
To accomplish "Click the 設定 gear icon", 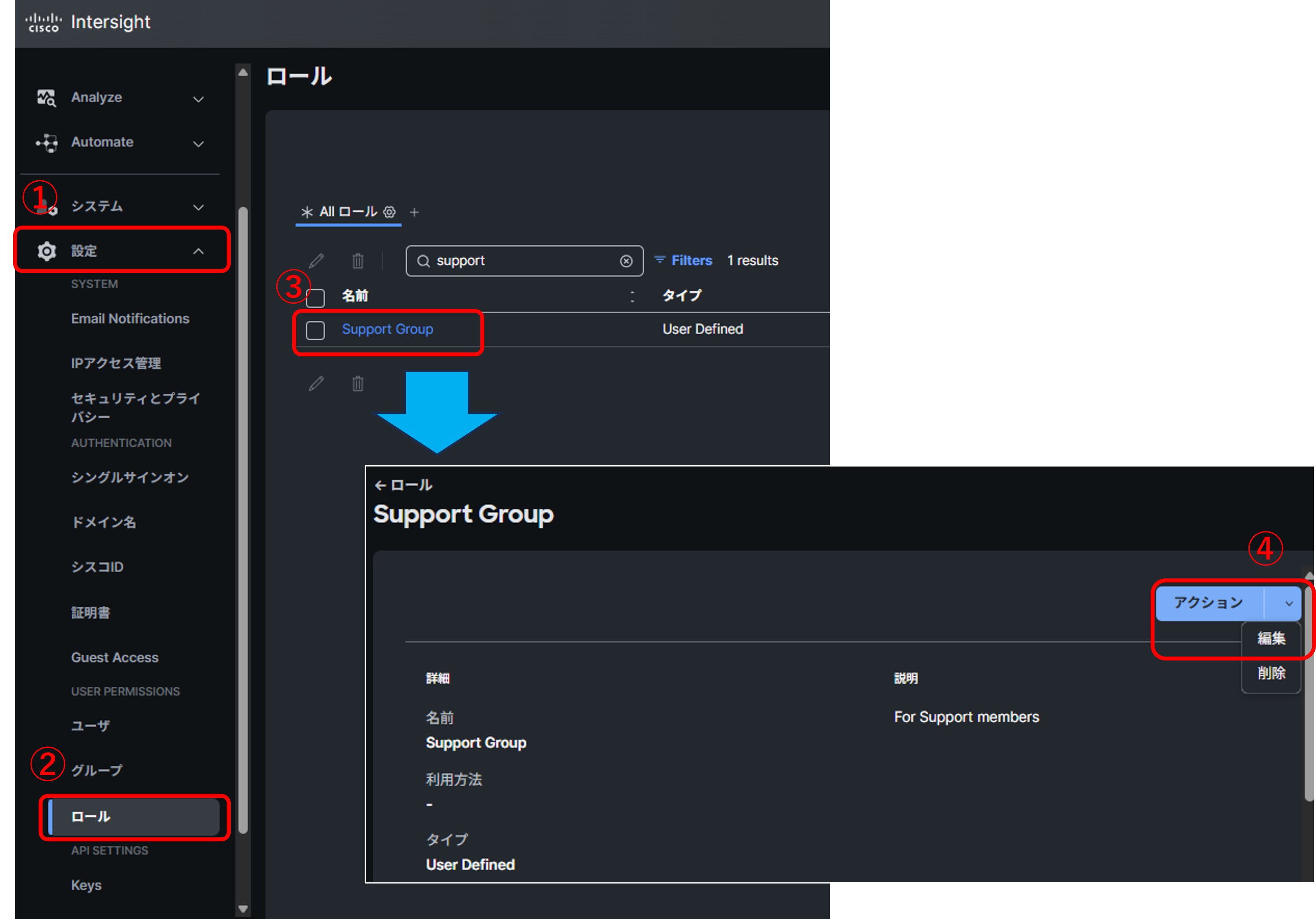I will click(x=46, y=251).
